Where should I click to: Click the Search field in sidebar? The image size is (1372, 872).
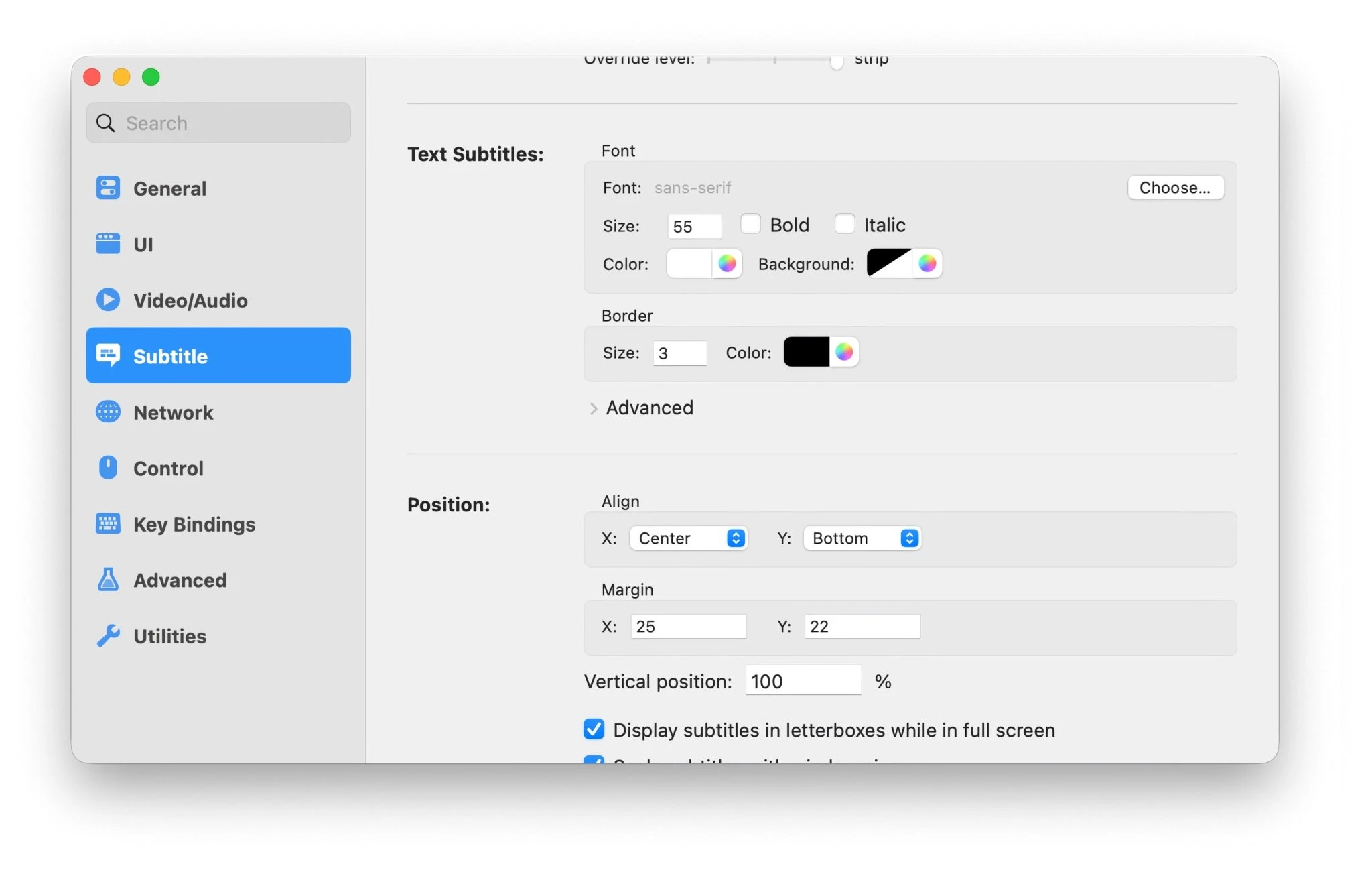[218, 123]
